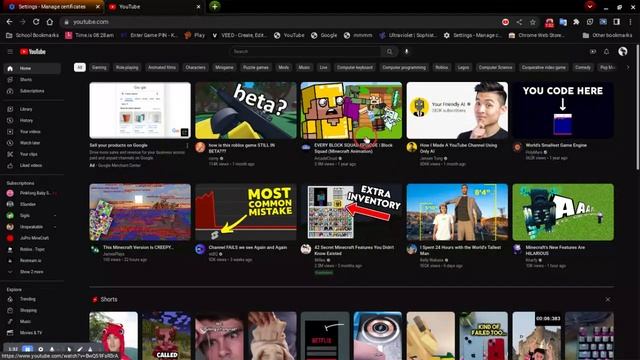Click the search magnifier button
Image resolution: width=640 pixels, height=360 pixels.
[389, 52]
